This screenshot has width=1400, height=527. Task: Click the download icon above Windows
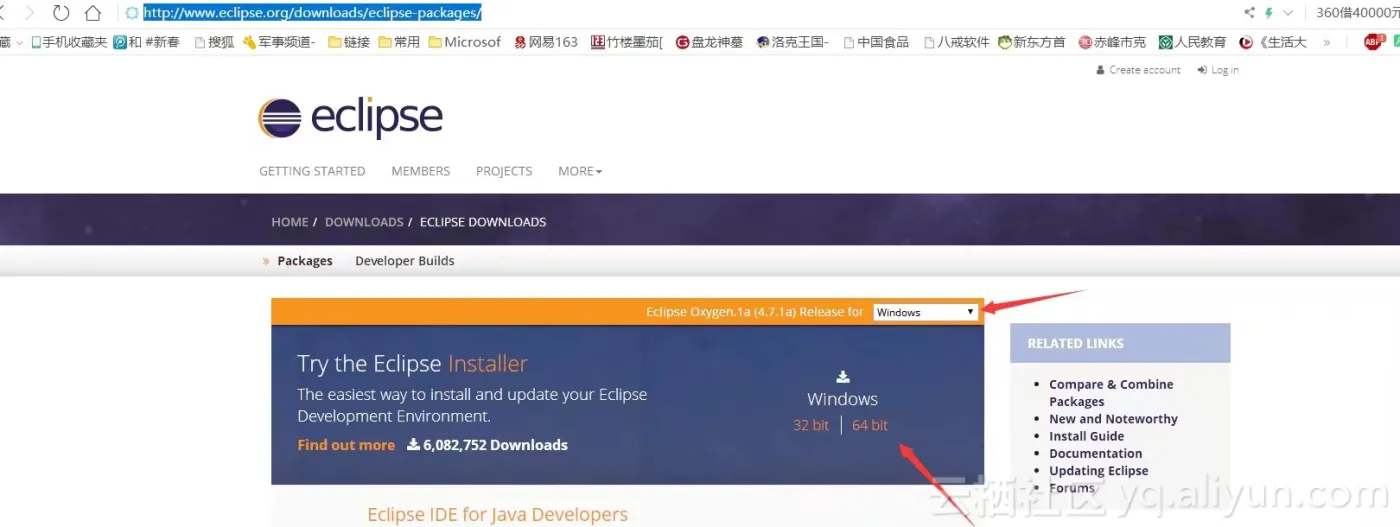[x=843, y=377]
